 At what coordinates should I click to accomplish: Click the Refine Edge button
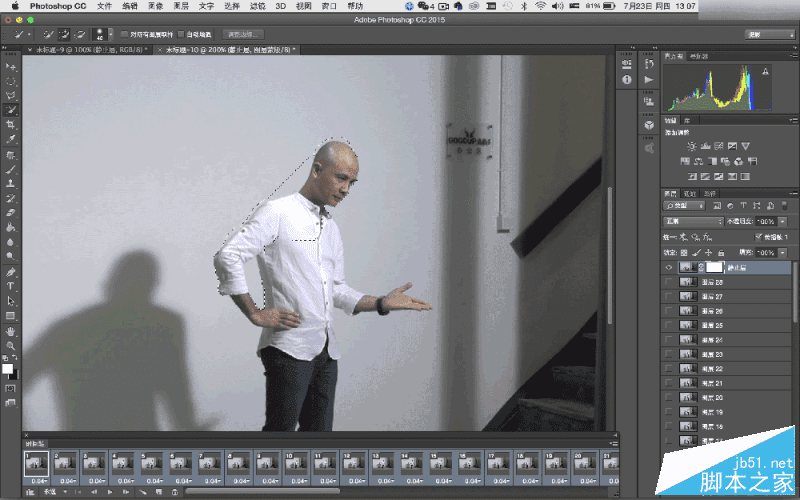(x=243, y=35)
